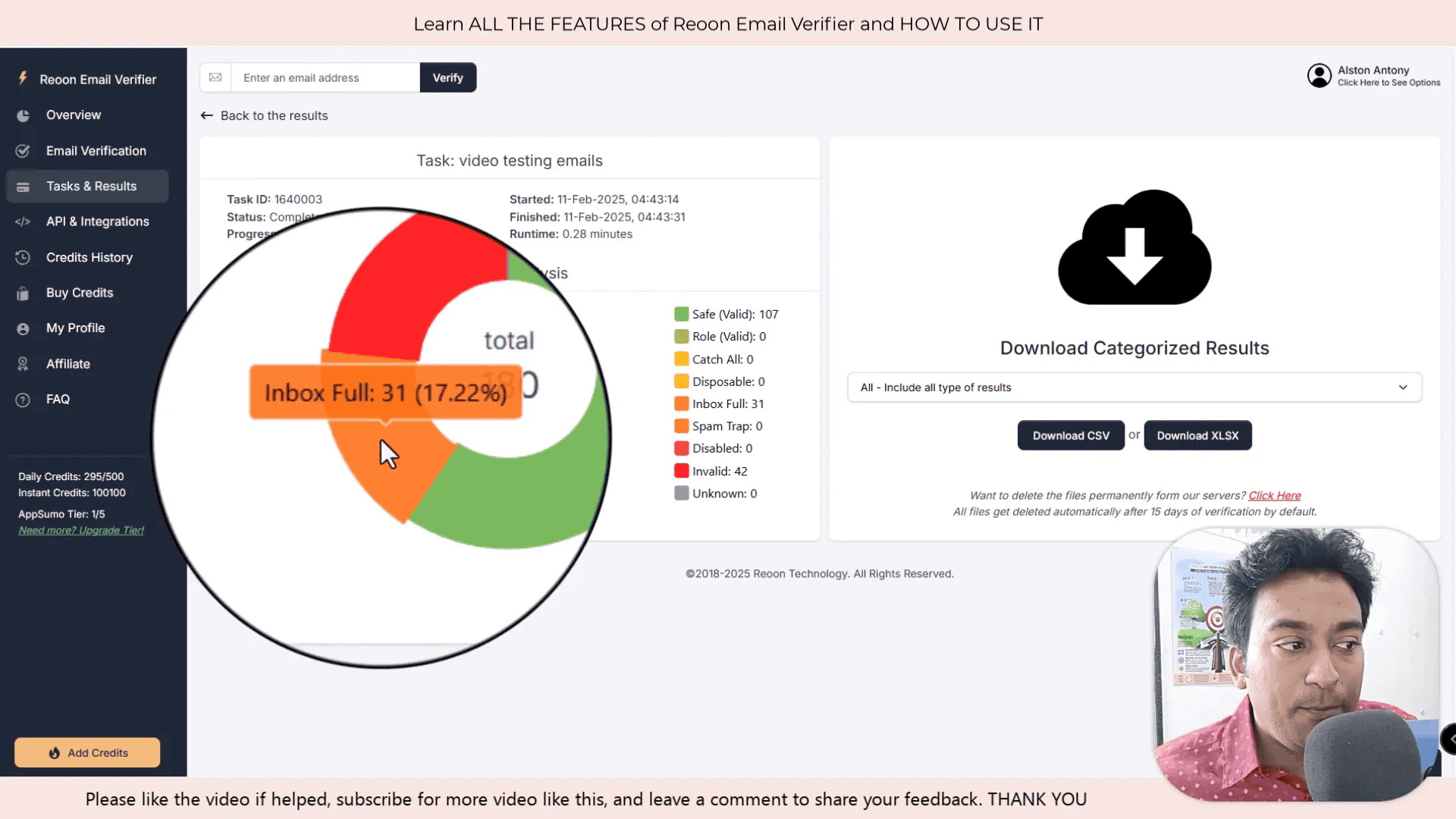Click the Email Verification checkmark icon

point(23,151)
